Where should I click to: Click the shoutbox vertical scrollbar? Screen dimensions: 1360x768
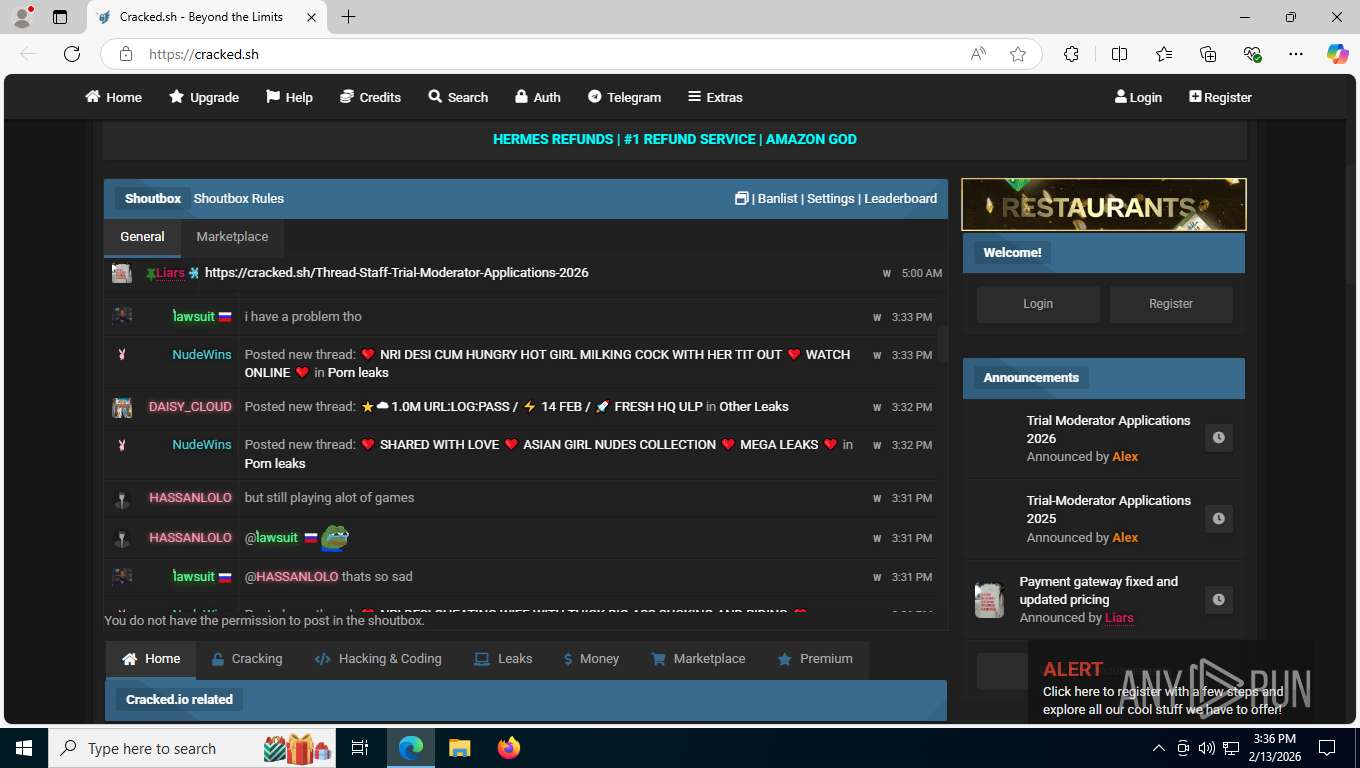coord(942,344)
